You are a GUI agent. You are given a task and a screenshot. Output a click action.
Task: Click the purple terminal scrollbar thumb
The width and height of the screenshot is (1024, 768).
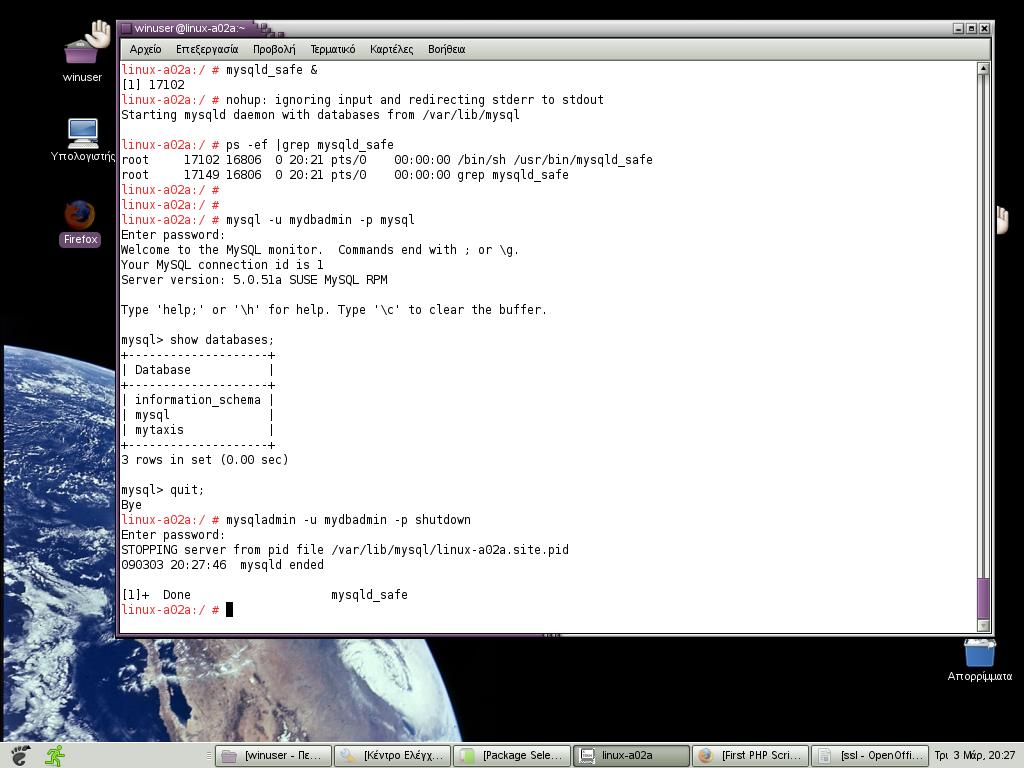984,598
